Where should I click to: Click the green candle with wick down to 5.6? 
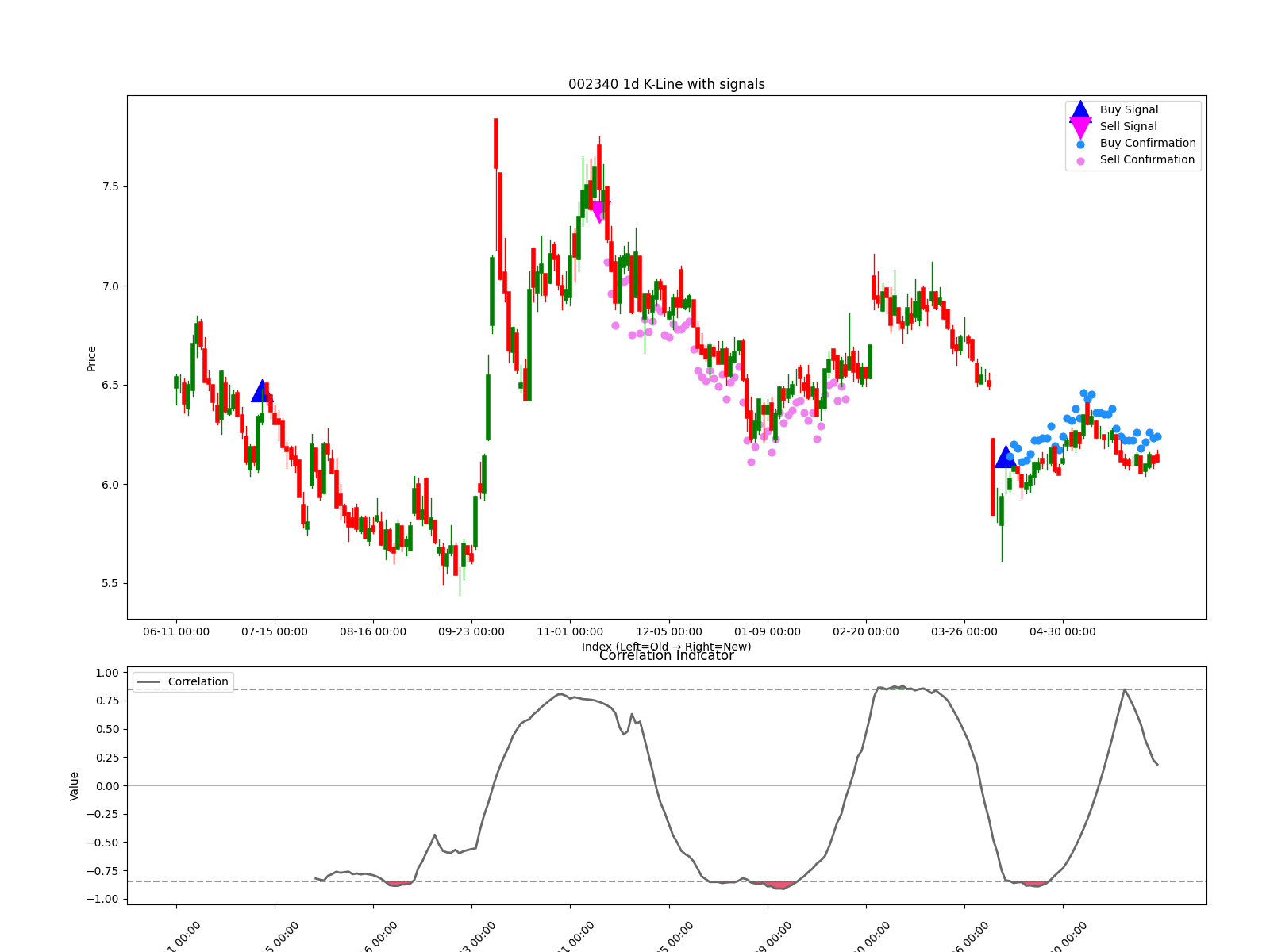1002,511
